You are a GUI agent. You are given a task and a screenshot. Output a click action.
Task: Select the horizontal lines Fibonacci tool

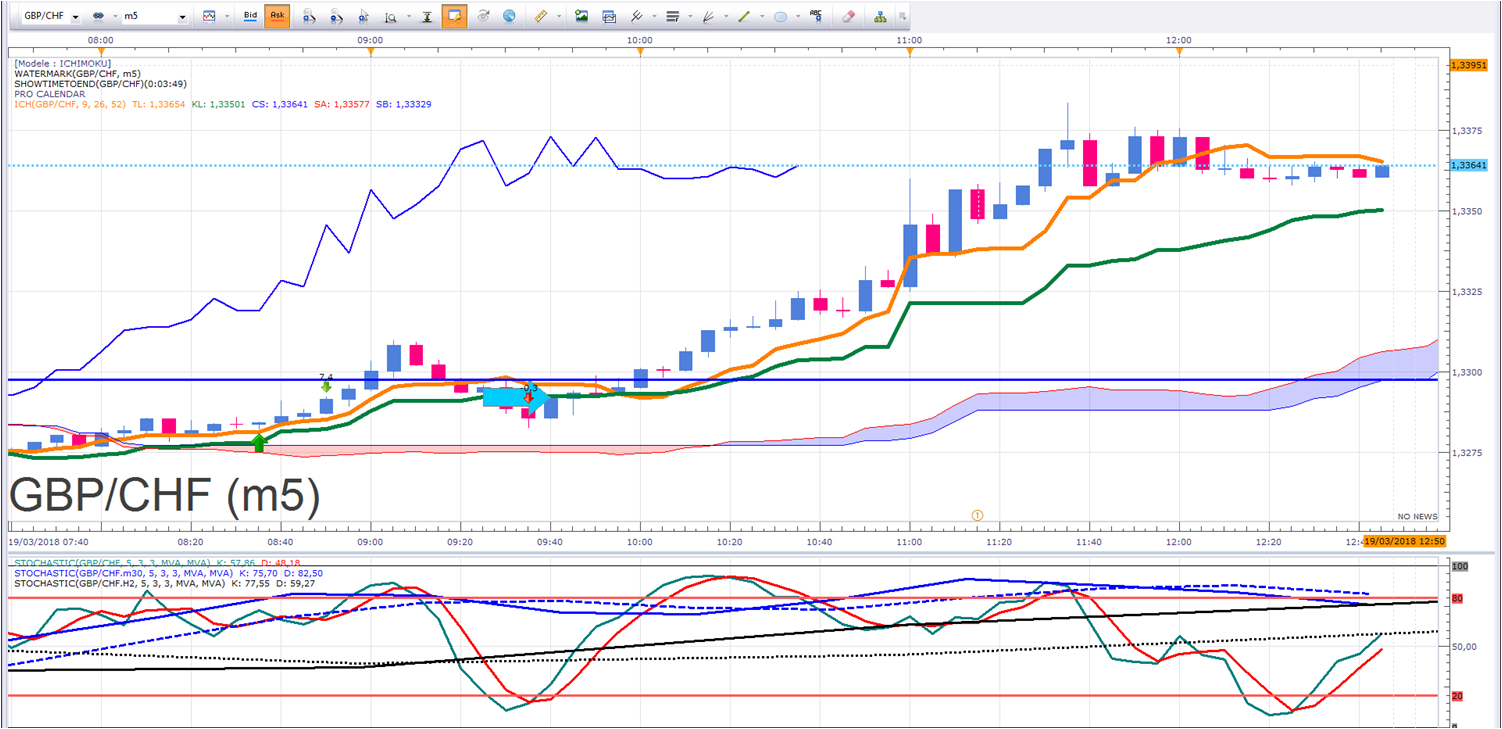[x=672, y=17]
